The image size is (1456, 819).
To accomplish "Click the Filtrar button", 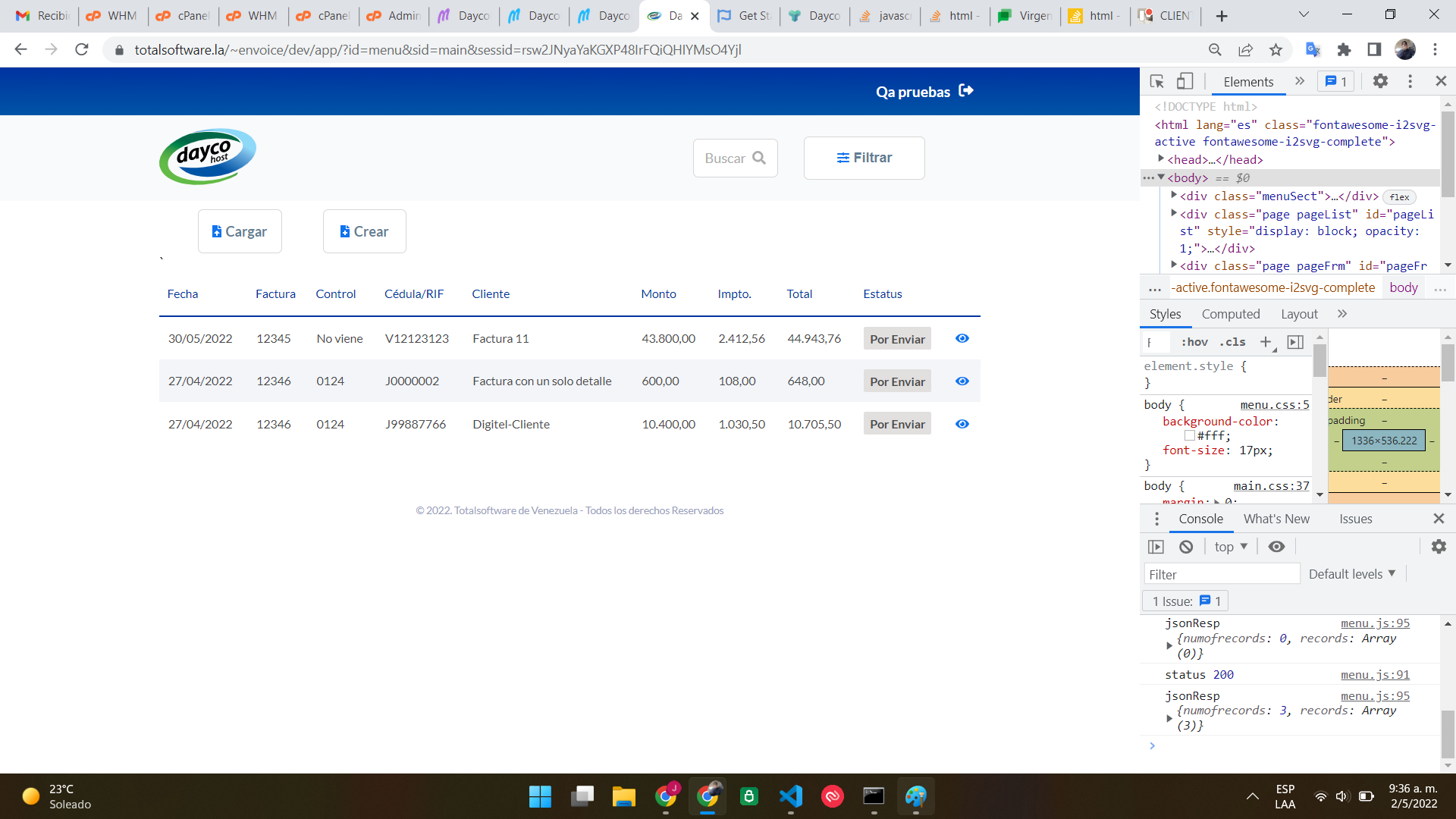I will (x=864, y=158).
